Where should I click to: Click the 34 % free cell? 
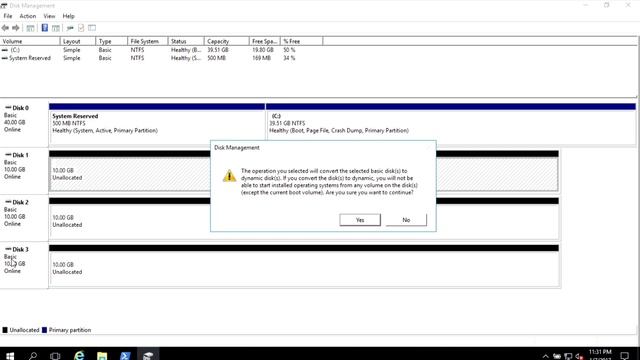289,58
